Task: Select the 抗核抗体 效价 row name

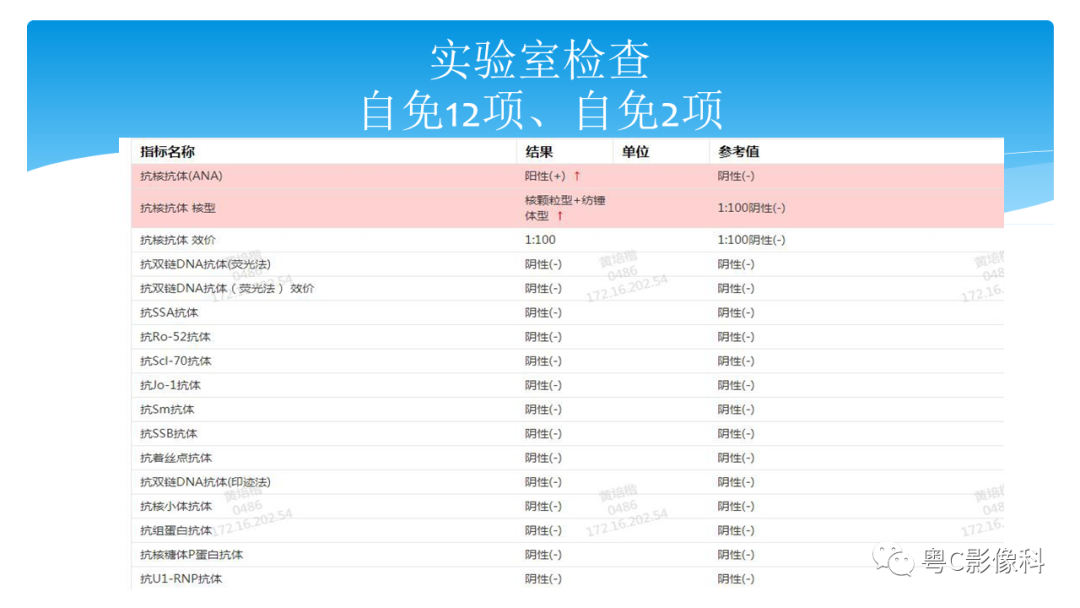Action: click(x=178, y=240)
